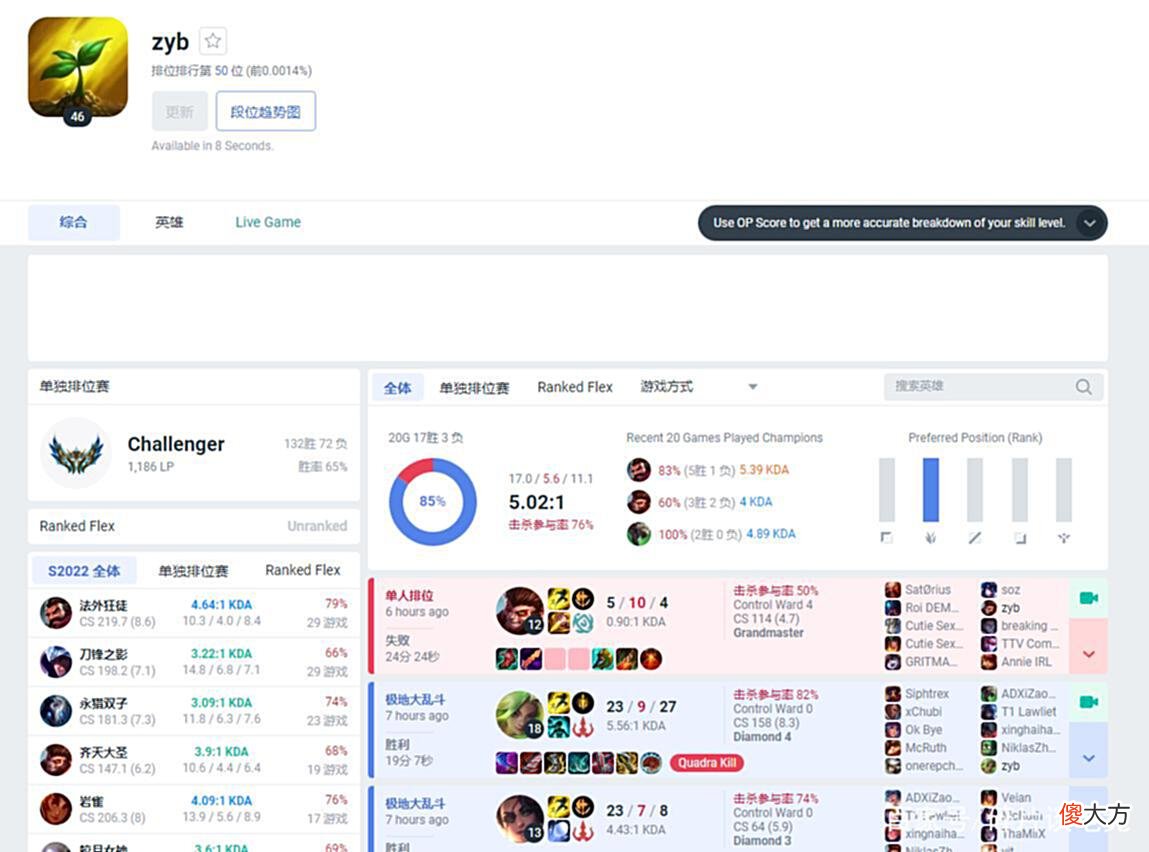The height and width of the screenshot is (852, 1149).
Task: Click the zyb sprout profile avatar
Action: 78,67
